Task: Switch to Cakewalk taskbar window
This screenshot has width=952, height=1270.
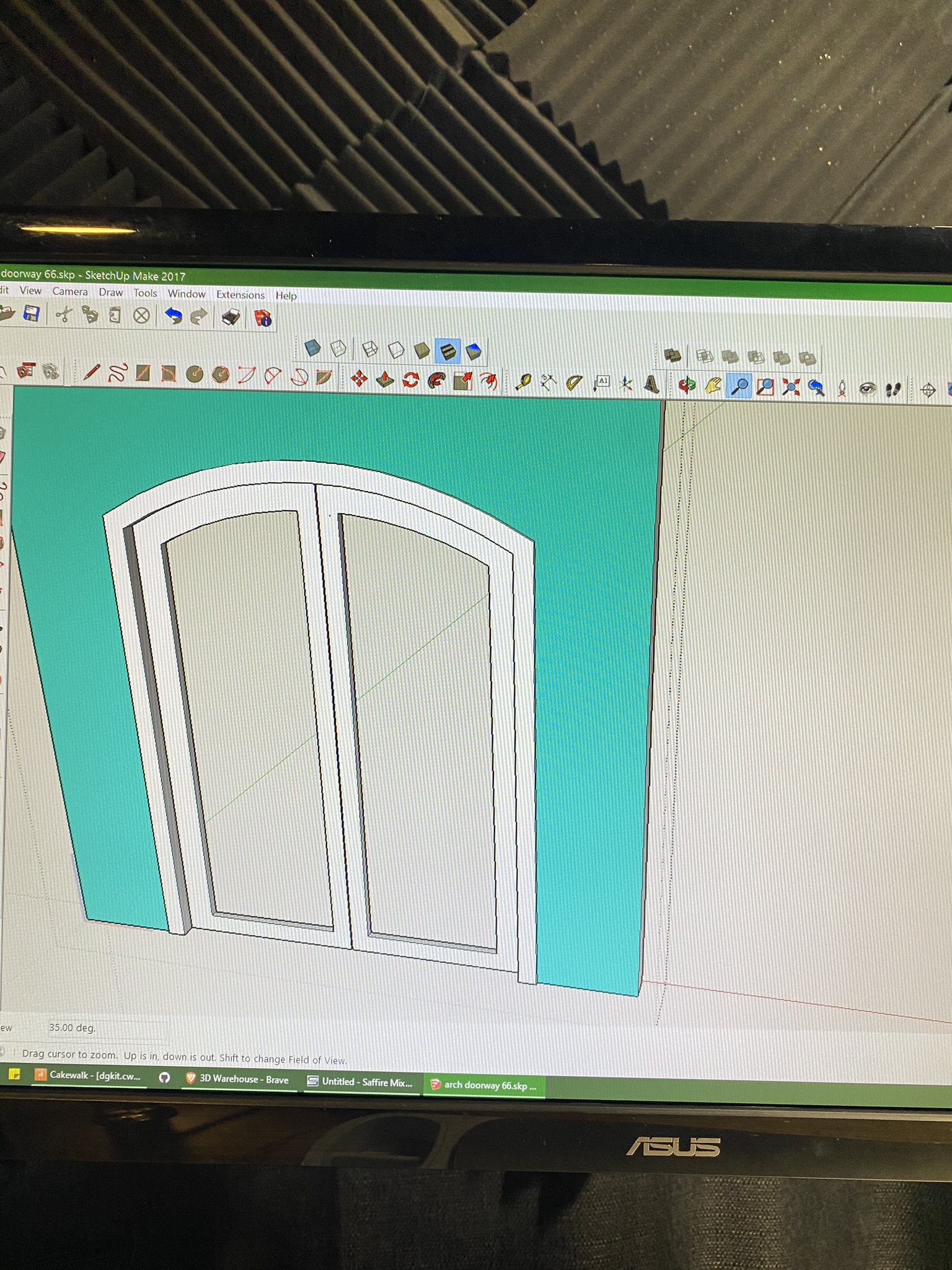Action: coord(88,1076)
